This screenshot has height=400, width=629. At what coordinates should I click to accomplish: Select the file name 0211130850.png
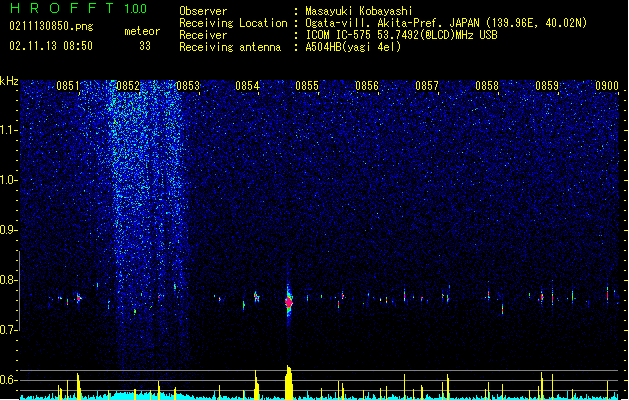pyautogui.click(x=51, y=26)
